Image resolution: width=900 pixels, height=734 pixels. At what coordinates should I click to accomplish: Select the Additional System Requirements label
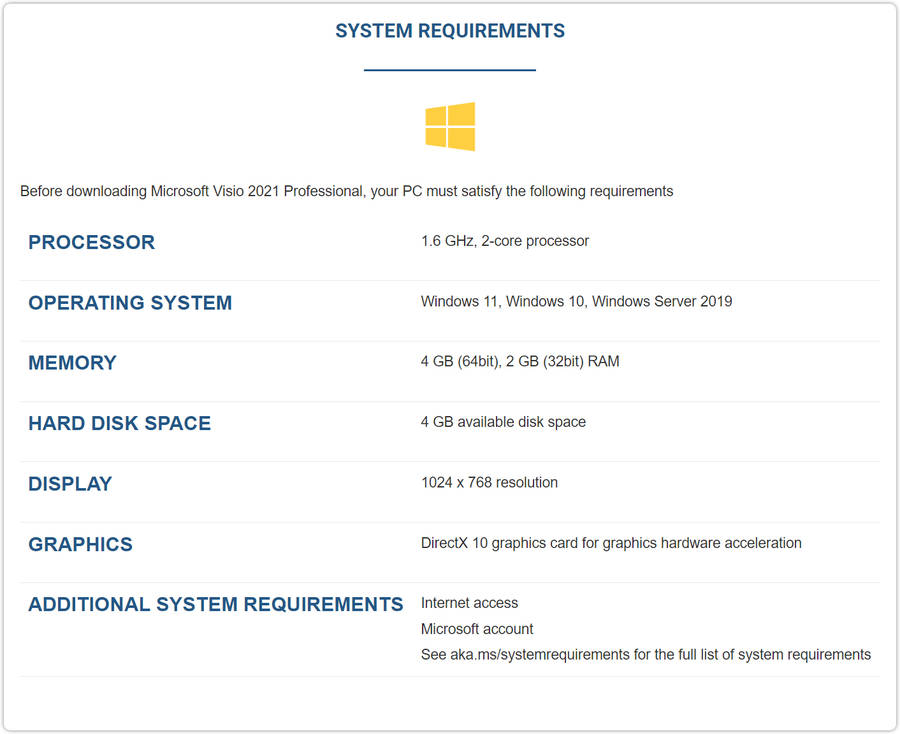215,604
